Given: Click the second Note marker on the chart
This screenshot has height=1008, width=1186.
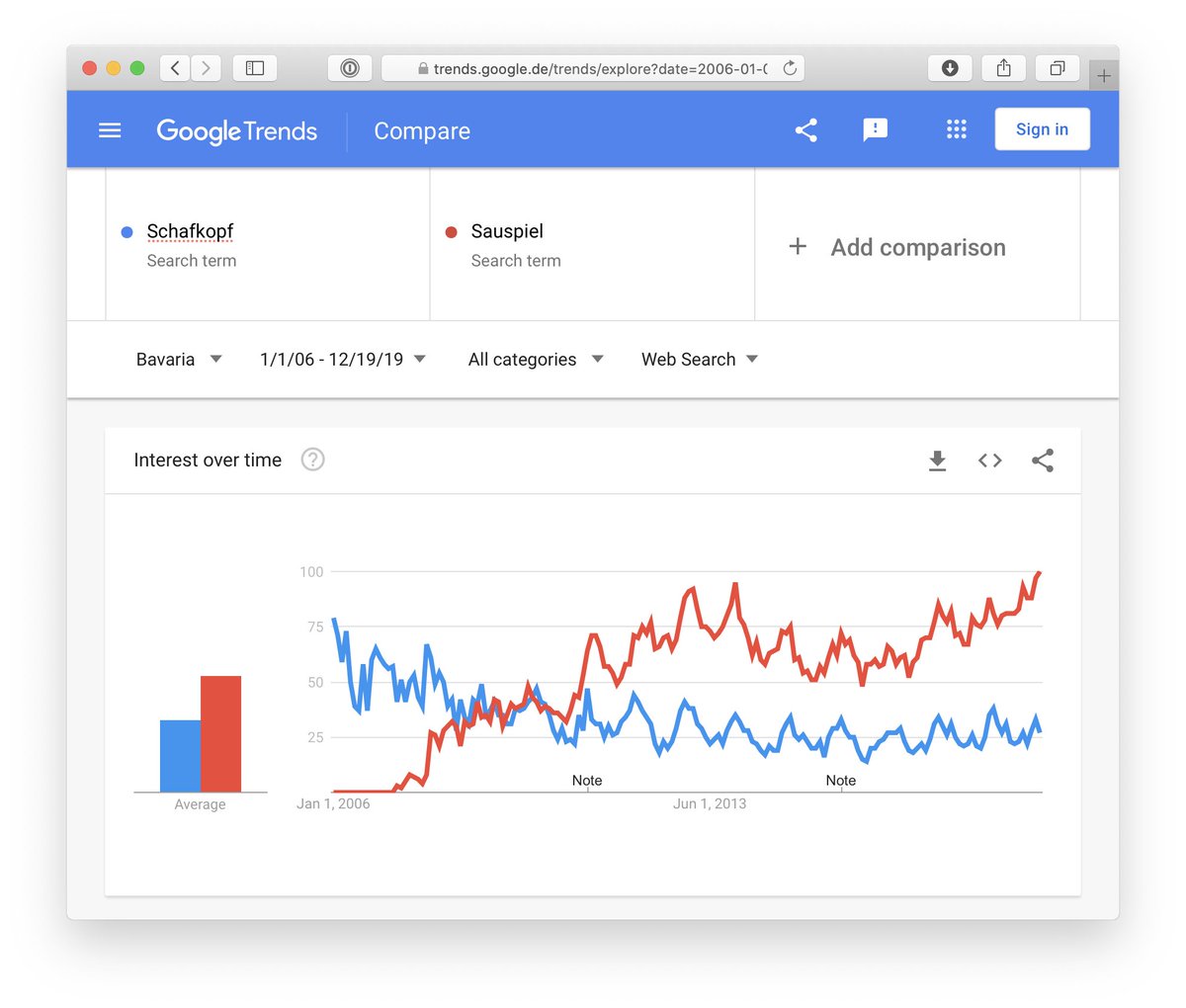Looking at the screenshot, I should coord(841,781).
